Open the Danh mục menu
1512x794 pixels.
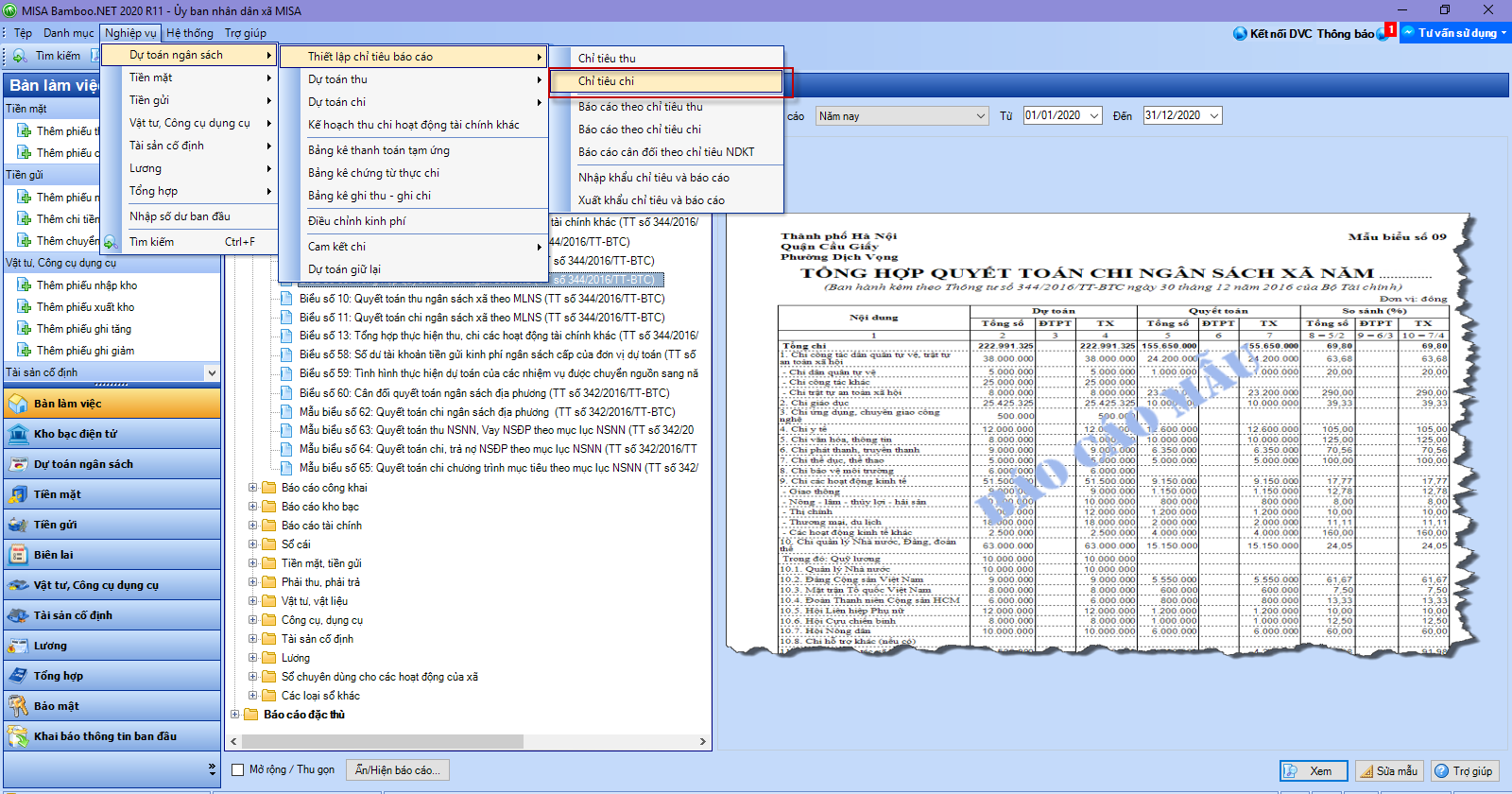69,33
